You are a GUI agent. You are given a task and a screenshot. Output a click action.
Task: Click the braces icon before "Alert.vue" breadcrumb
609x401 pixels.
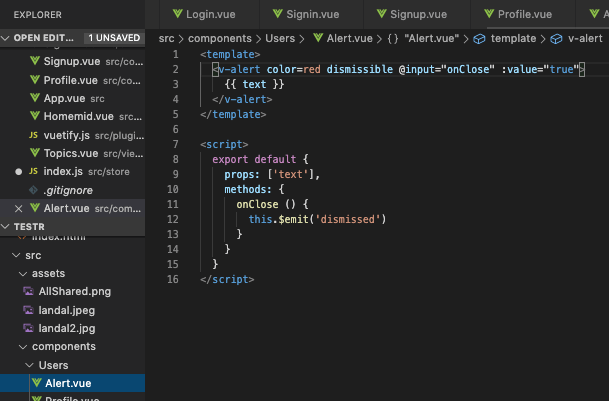point(391,38)
